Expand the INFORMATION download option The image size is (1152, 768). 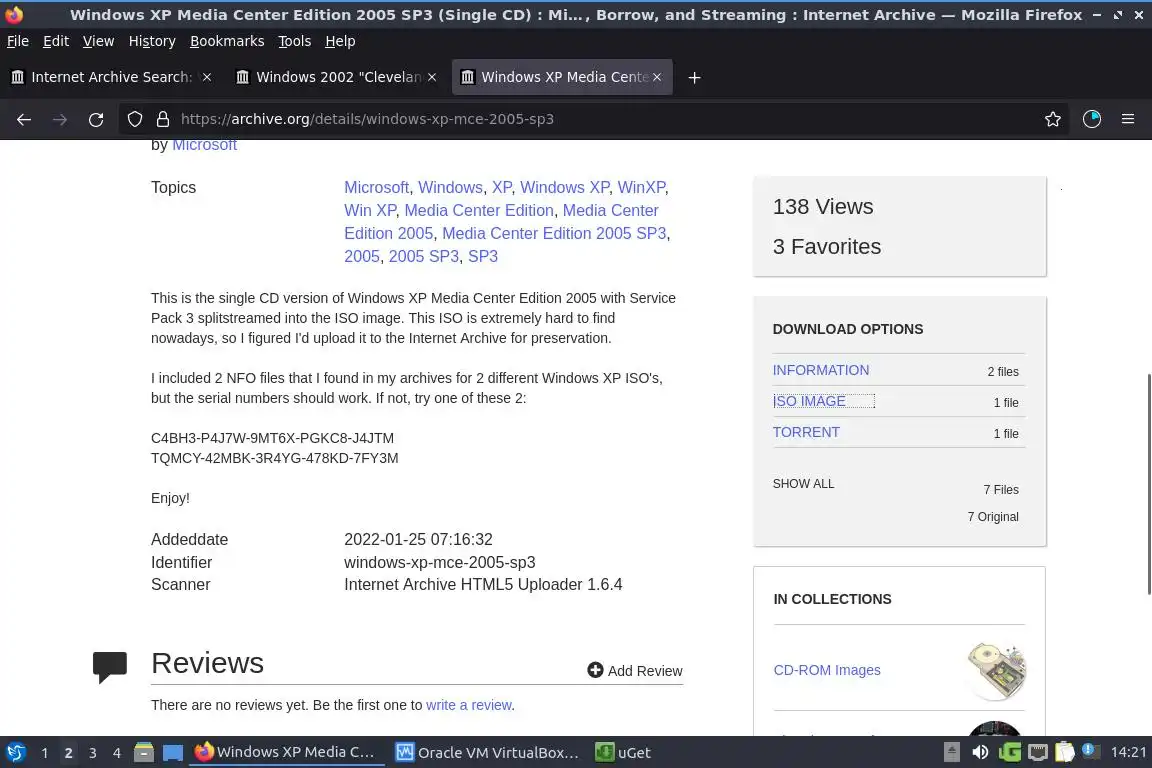tap(821, 370)
